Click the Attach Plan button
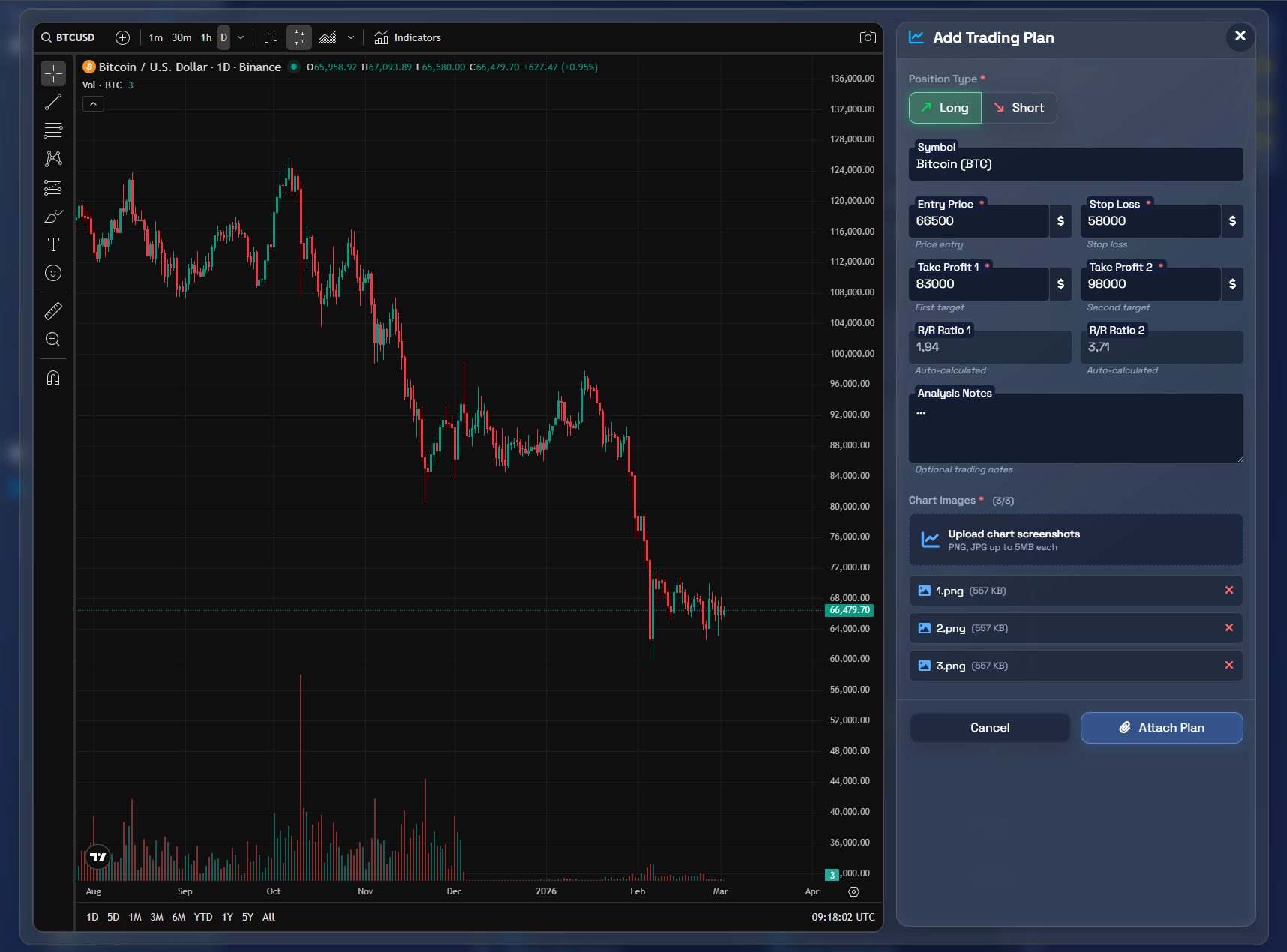Image resolution: width=1287 pixels, height=952 pixels. [1161, 727]
